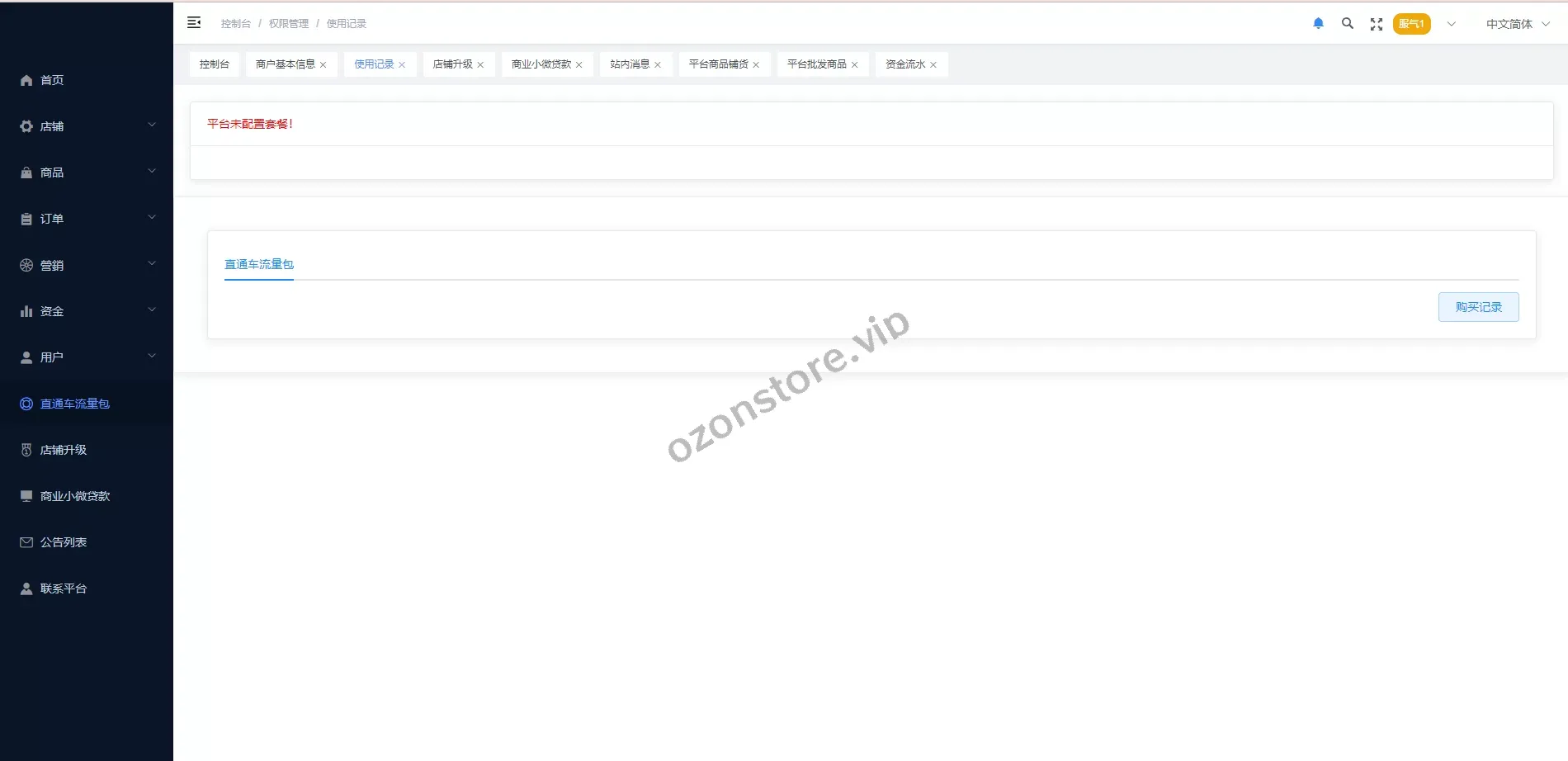
Task: Close the 站内消息 tab
Action: pyautogui.click(x=658, y=65)
